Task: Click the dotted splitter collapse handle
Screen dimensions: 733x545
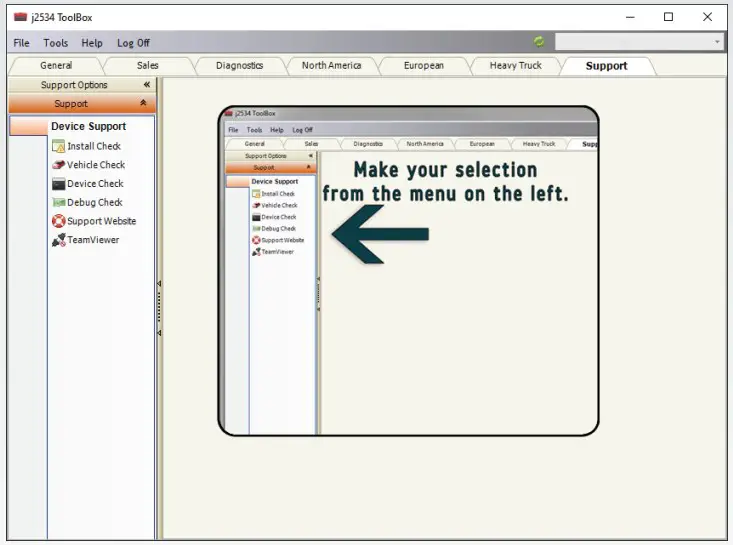Action: pyautogui.click(x=159, y=308)
